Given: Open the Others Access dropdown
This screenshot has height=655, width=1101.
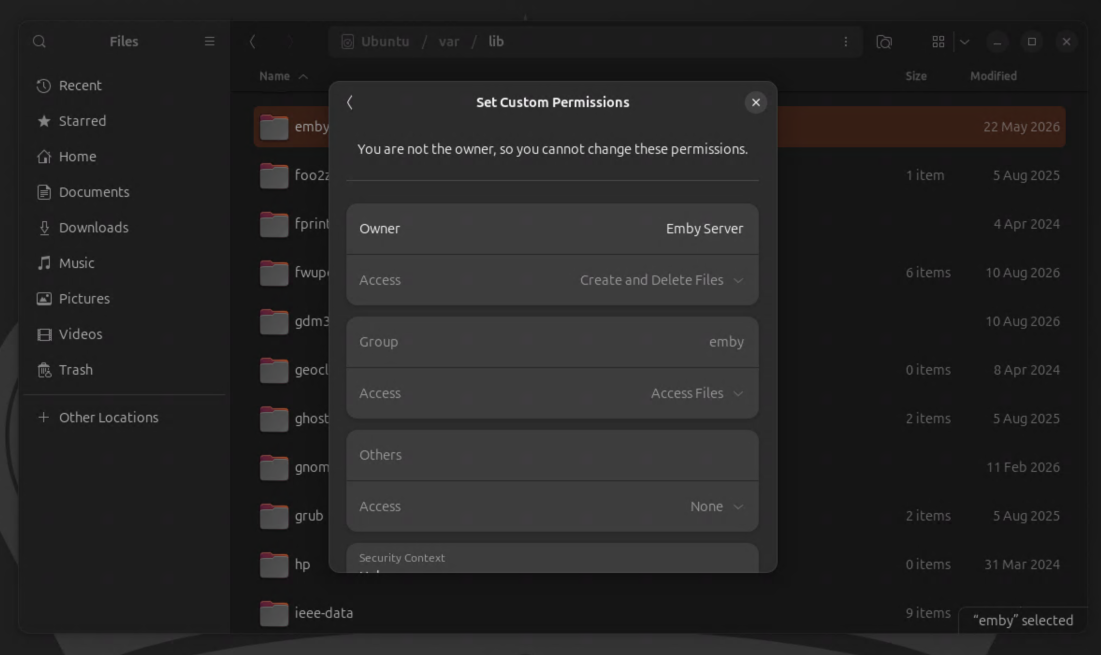Looking at the screenshot, I should [x=552, y=506].
